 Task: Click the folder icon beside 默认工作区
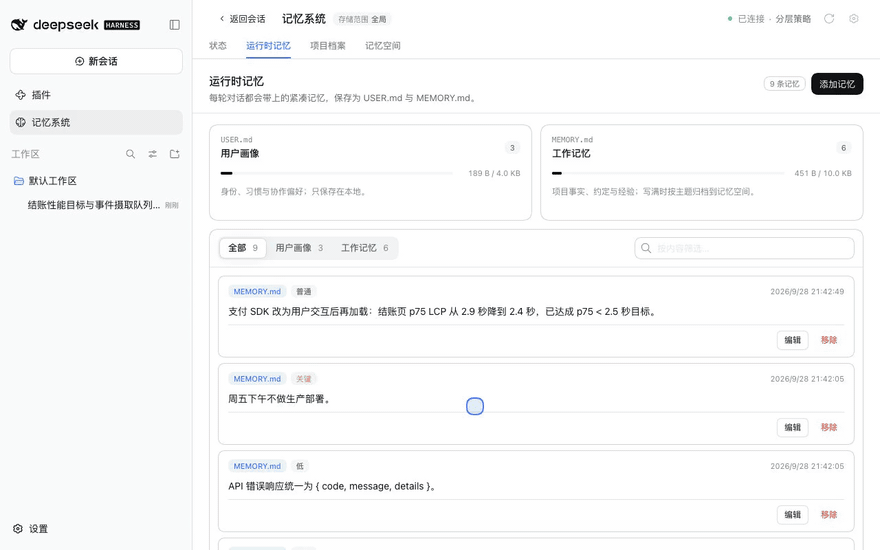coord(19,181)
